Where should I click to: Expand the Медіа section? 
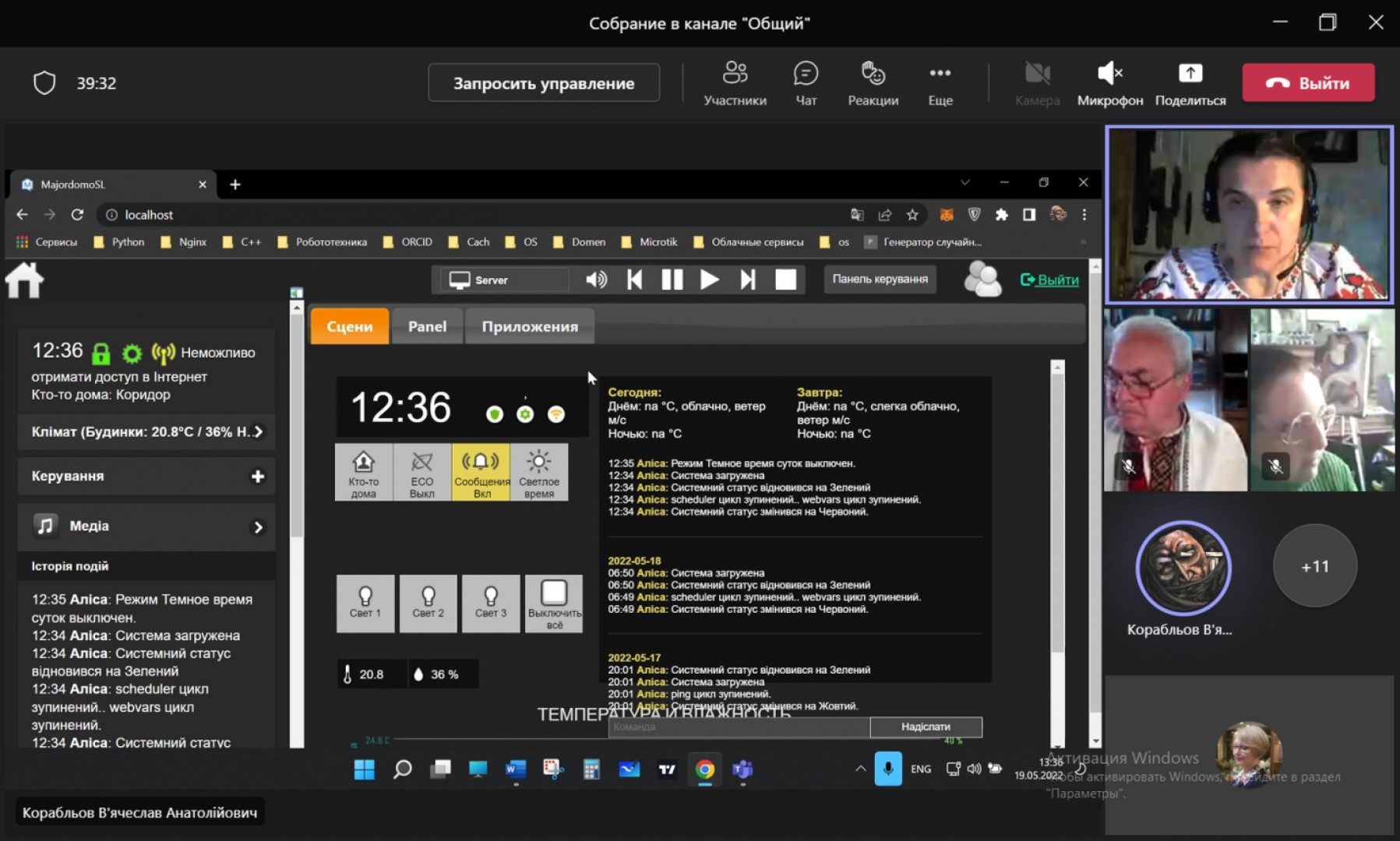click(x=258, y=527)
